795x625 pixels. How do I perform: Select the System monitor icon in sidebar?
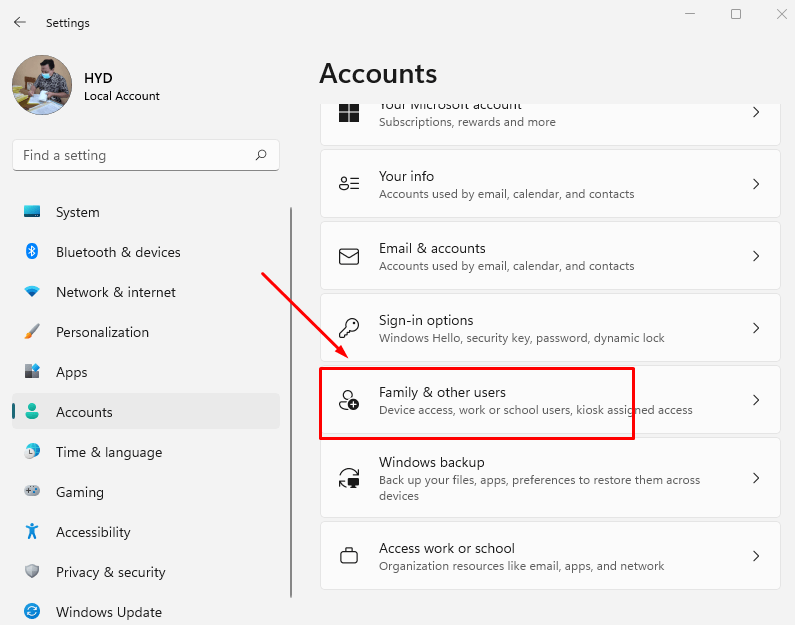(32, 212)
